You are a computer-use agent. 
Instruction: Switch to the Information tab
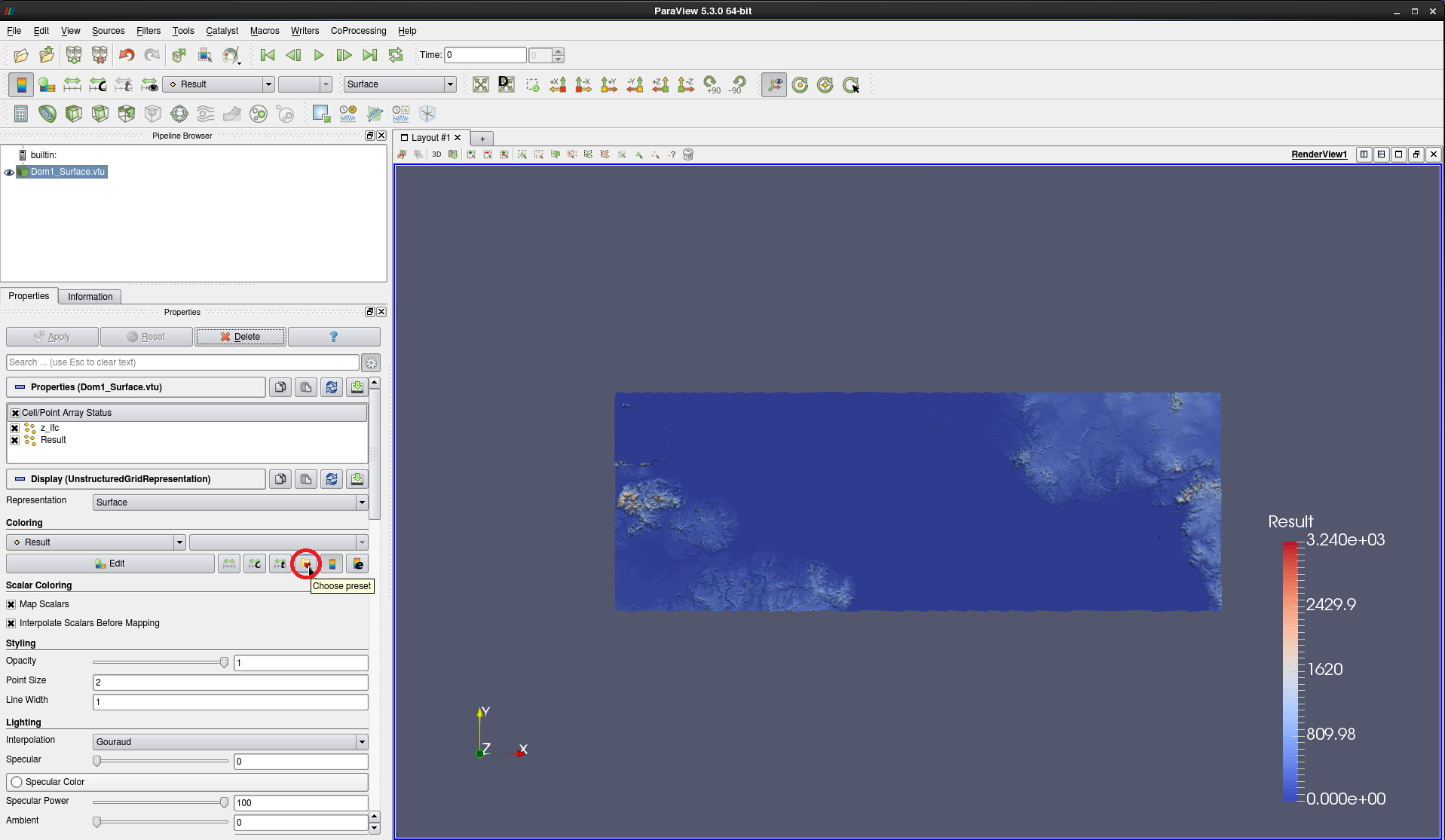pos(90,297)
